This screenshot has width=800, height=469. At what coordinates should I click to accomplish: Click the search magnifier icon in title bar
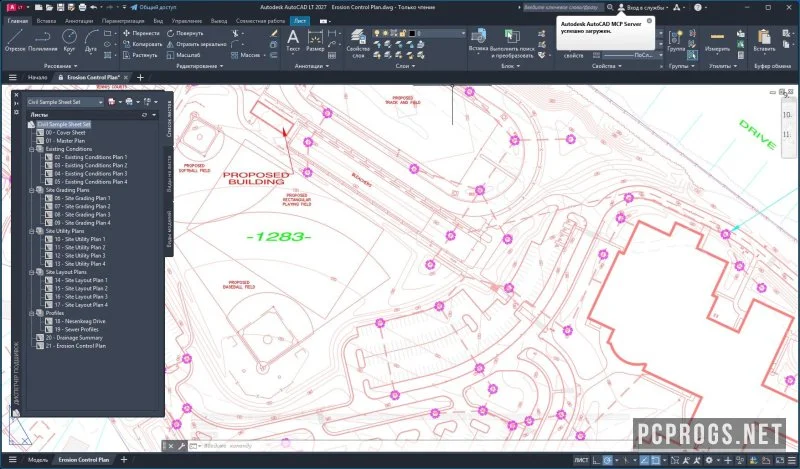pyautogui.click(x=610, y=8)
